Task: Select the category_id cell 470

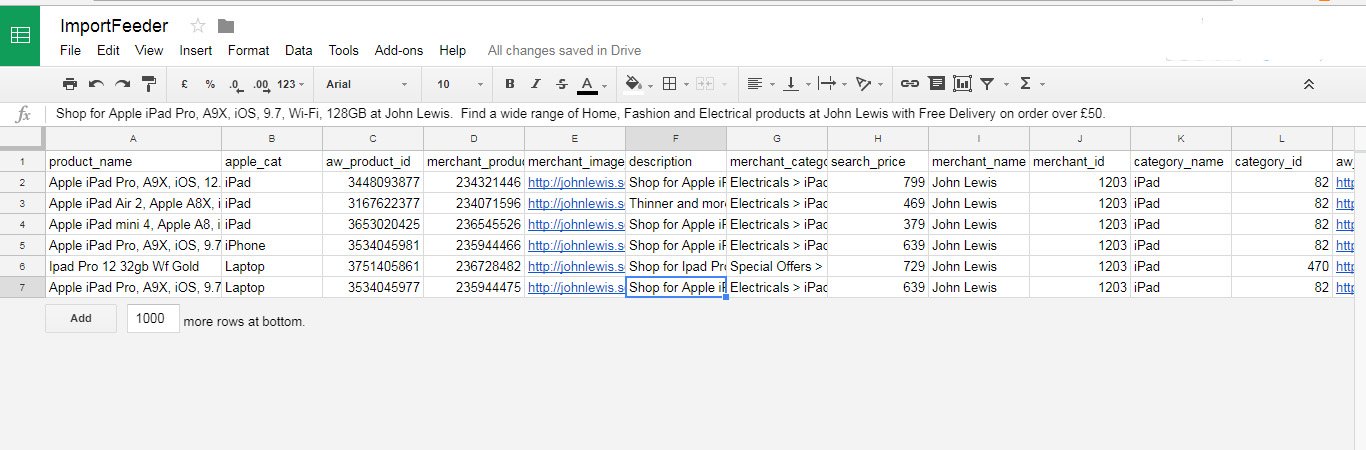Action: 1281,266
